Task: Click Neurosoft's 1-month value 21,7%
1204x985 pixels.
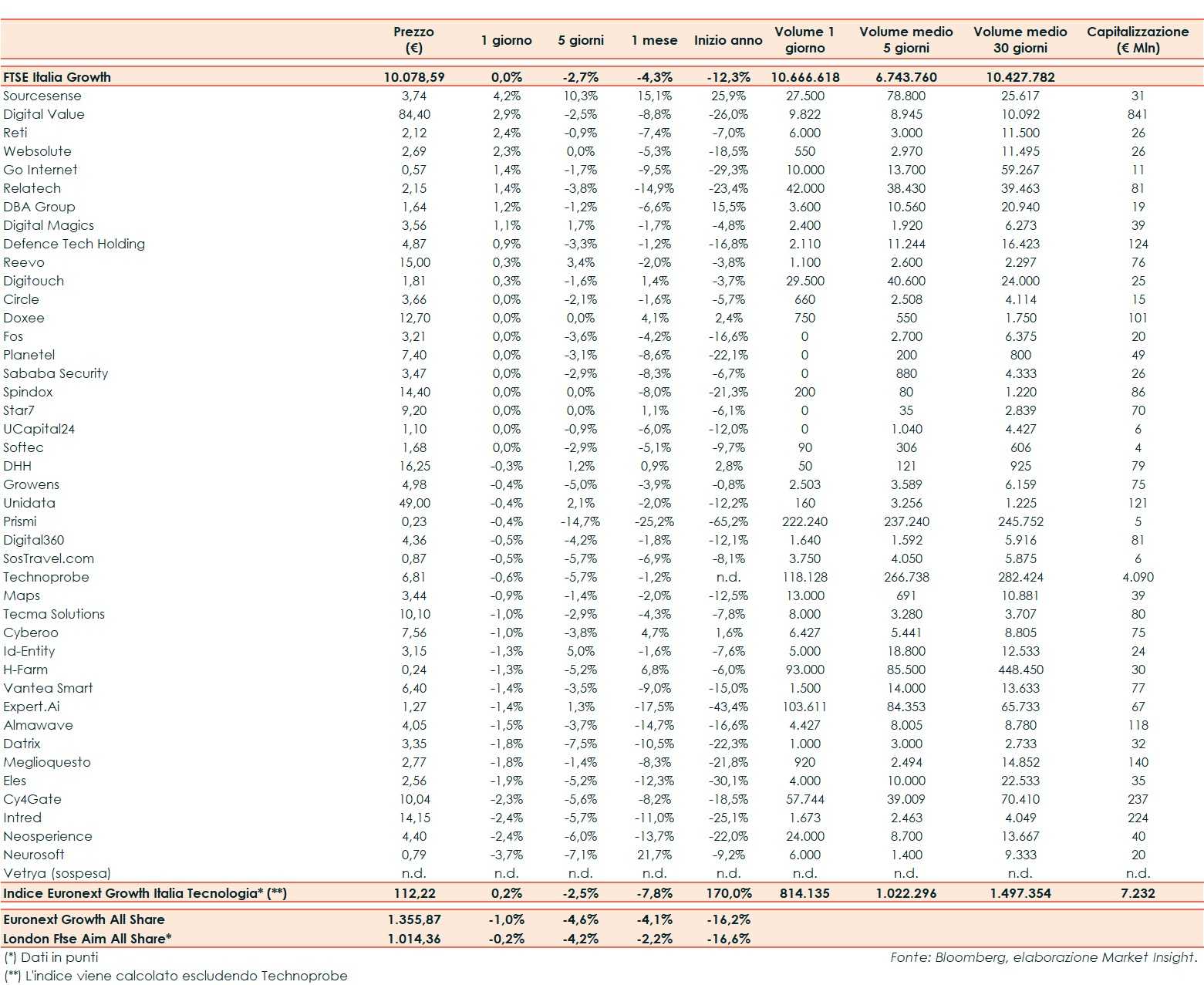Action: pyautogui.click(x=654, y=855)
